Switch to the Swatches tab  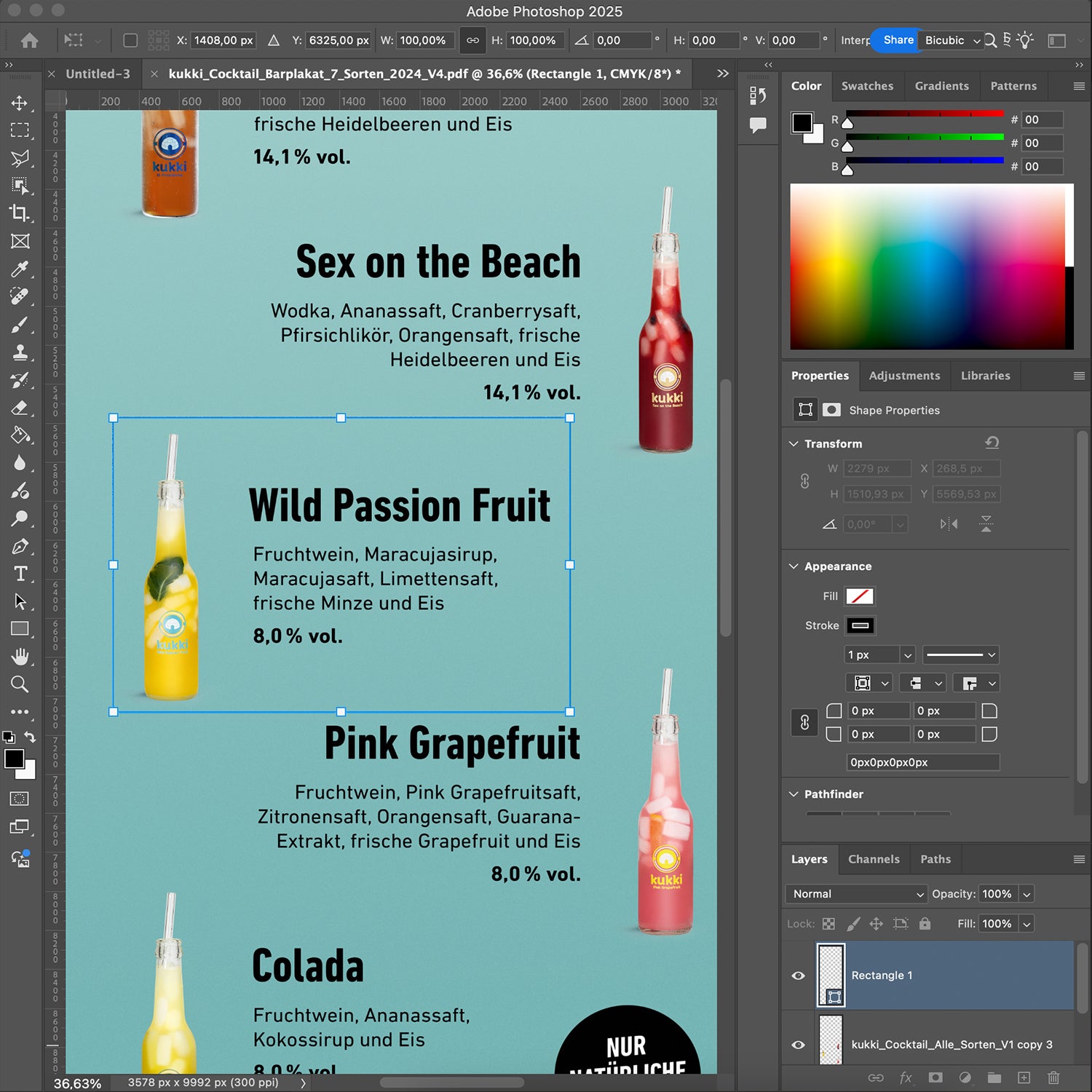[866, 86]
